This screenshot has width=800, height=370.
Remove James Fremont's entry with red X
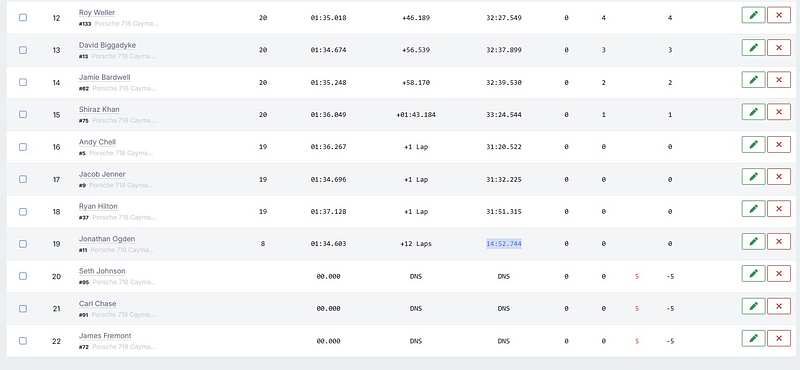[779, 338]
